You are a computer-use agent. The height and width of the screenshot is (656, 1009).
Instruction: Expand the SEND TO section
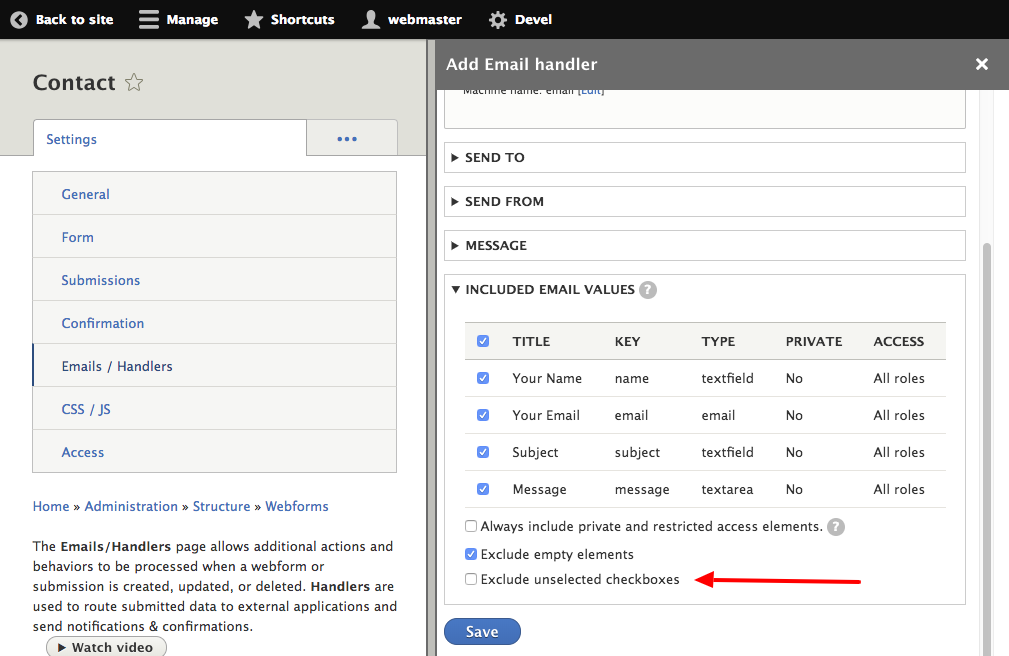pyautogui.click(x=705, y=158)
